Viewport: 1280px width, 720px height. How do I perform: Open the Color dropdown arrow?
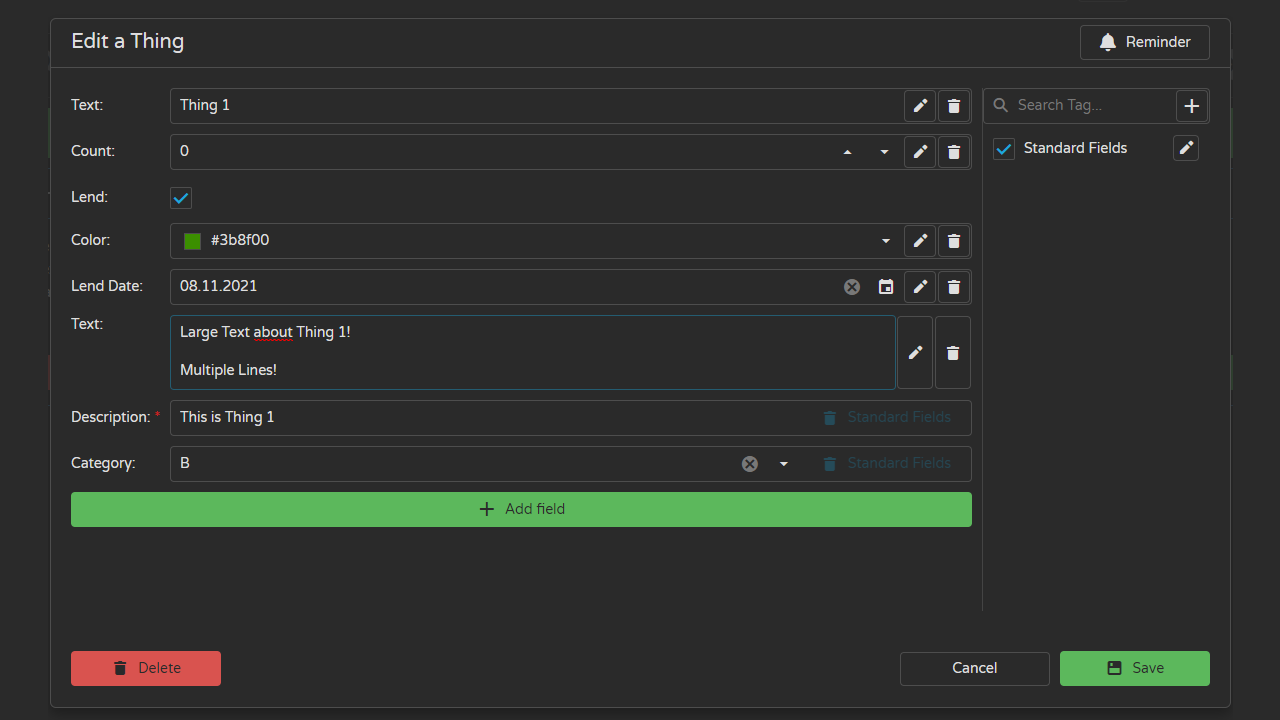click(886, 241)
